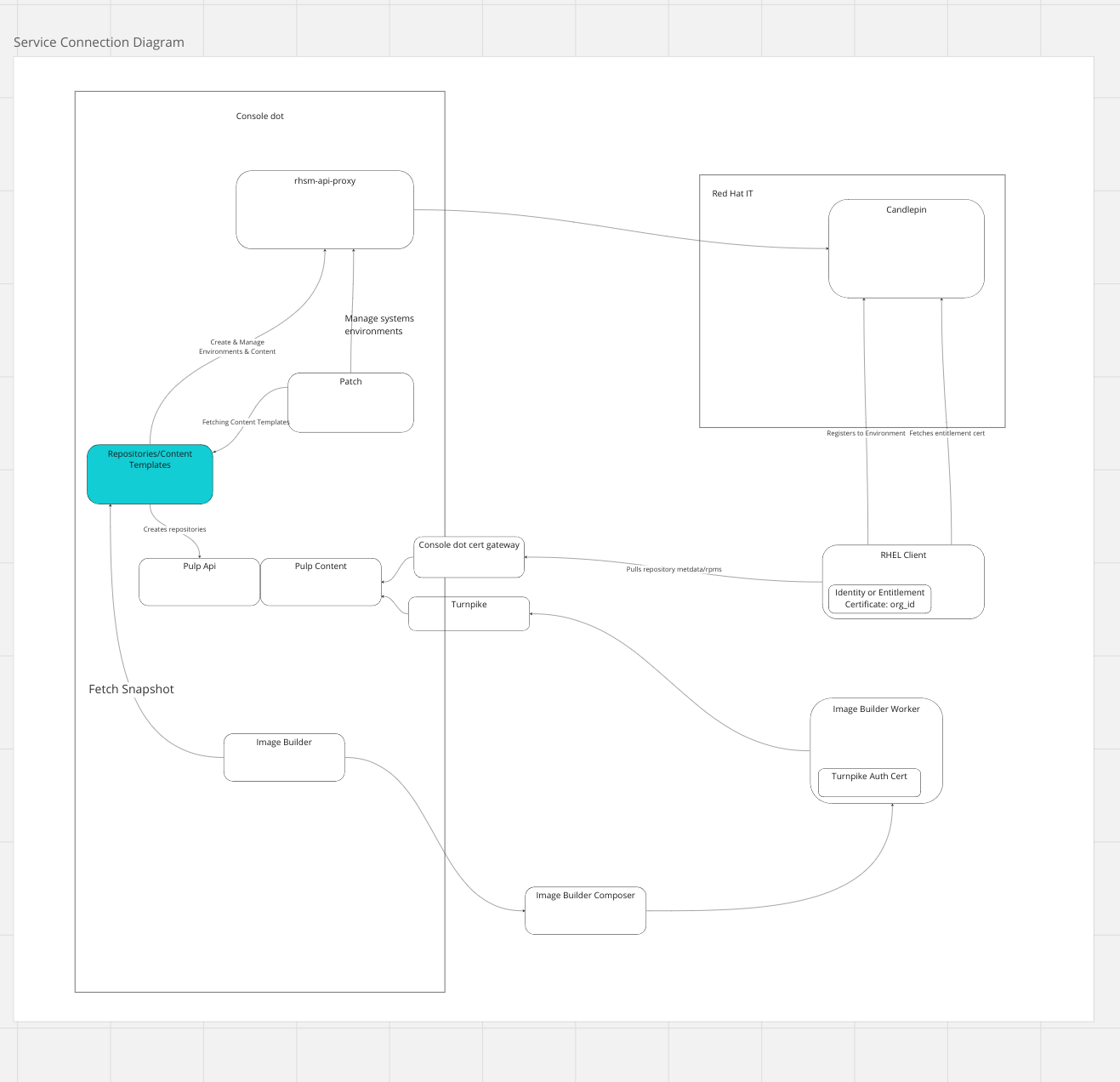Click the Turnpike Auth Cert inner box

pyautogui.click(x=869, y=783)
